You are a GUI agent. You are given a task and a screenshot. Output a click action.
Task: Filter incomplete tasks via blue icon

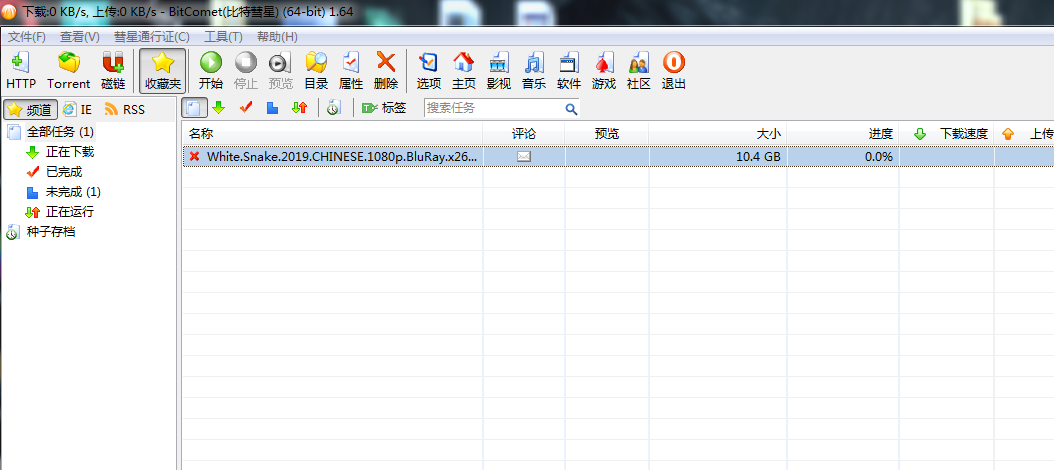coord(272,108)
